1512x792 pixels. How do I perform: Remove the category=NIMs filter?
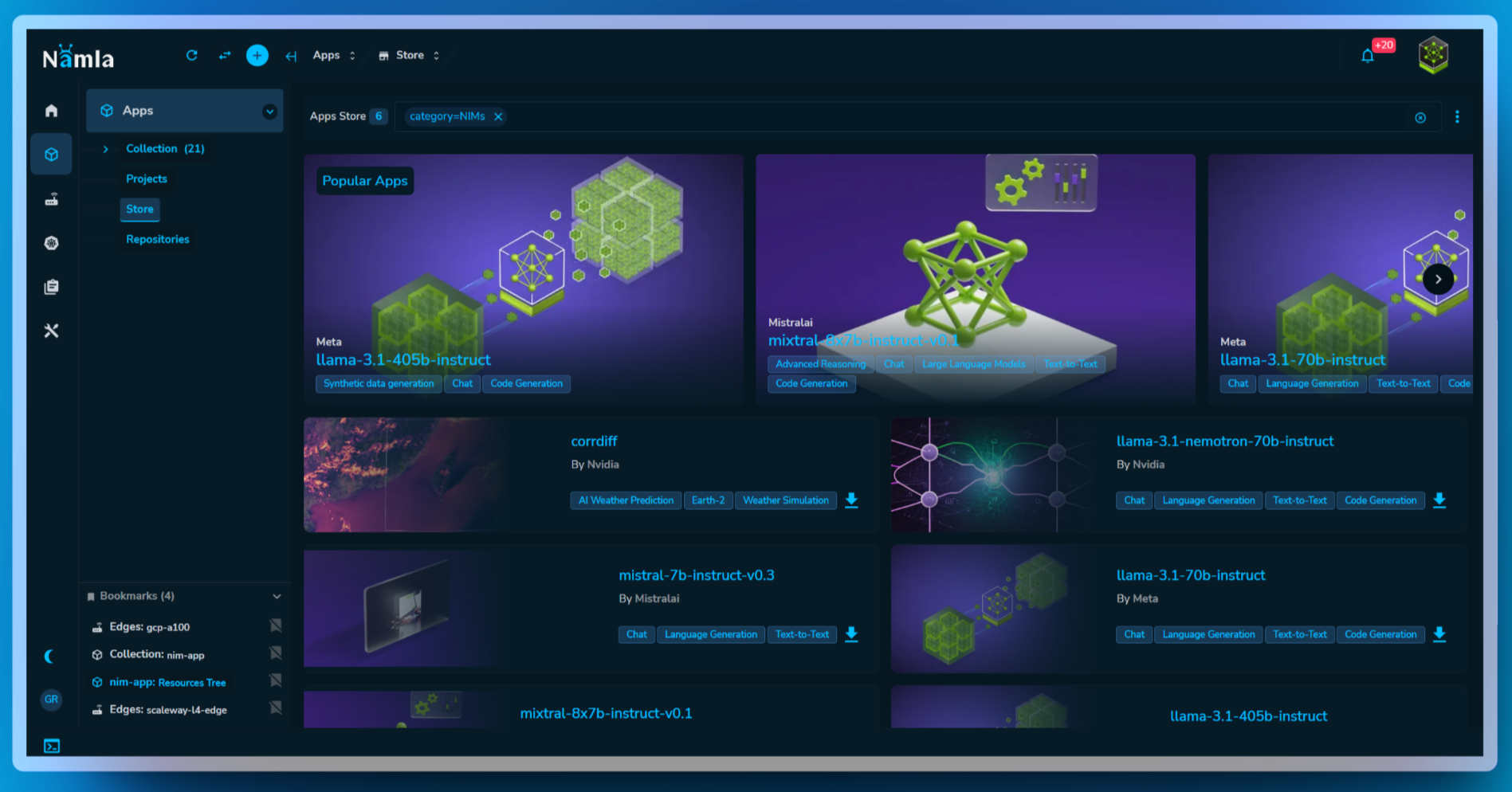click(498, 116)
